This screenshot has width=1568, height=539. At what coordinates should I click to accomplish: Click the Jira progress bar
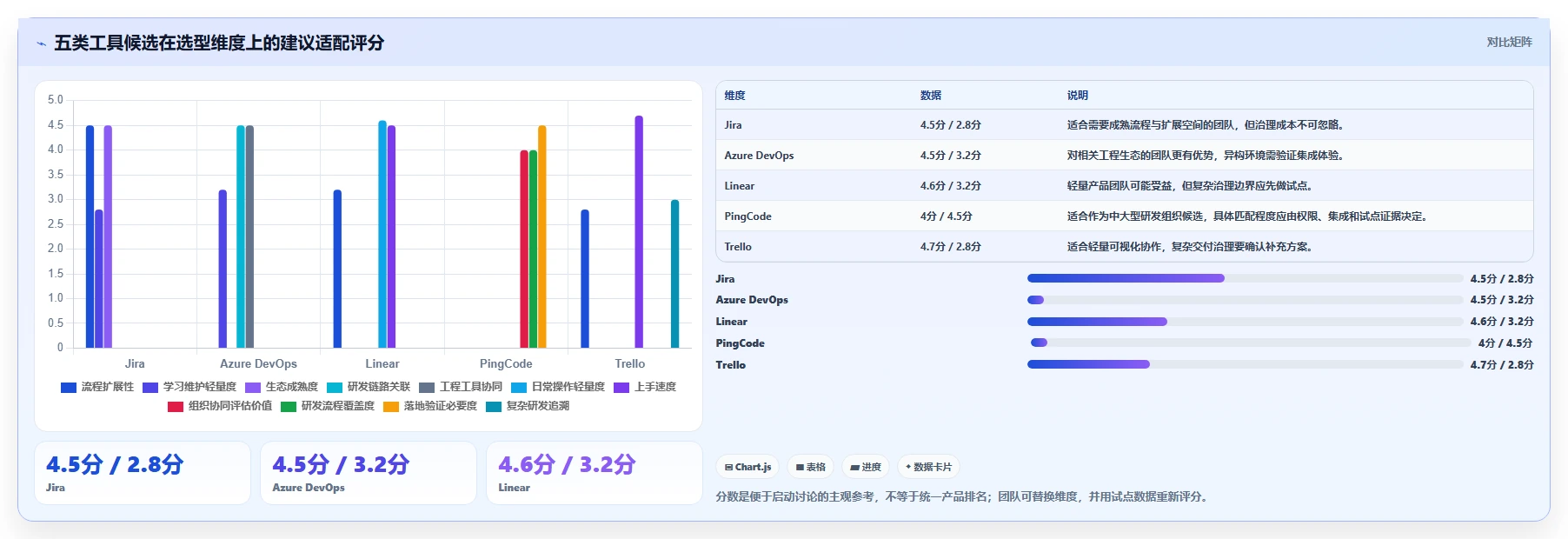click(1245, 278)
